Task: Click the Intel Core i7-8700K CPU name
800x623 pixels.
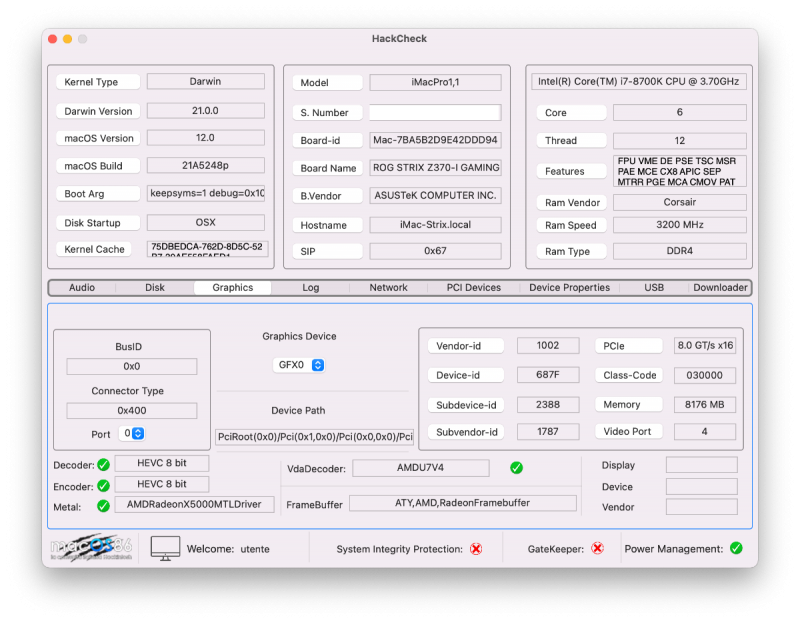Action: tap(638, 81)
